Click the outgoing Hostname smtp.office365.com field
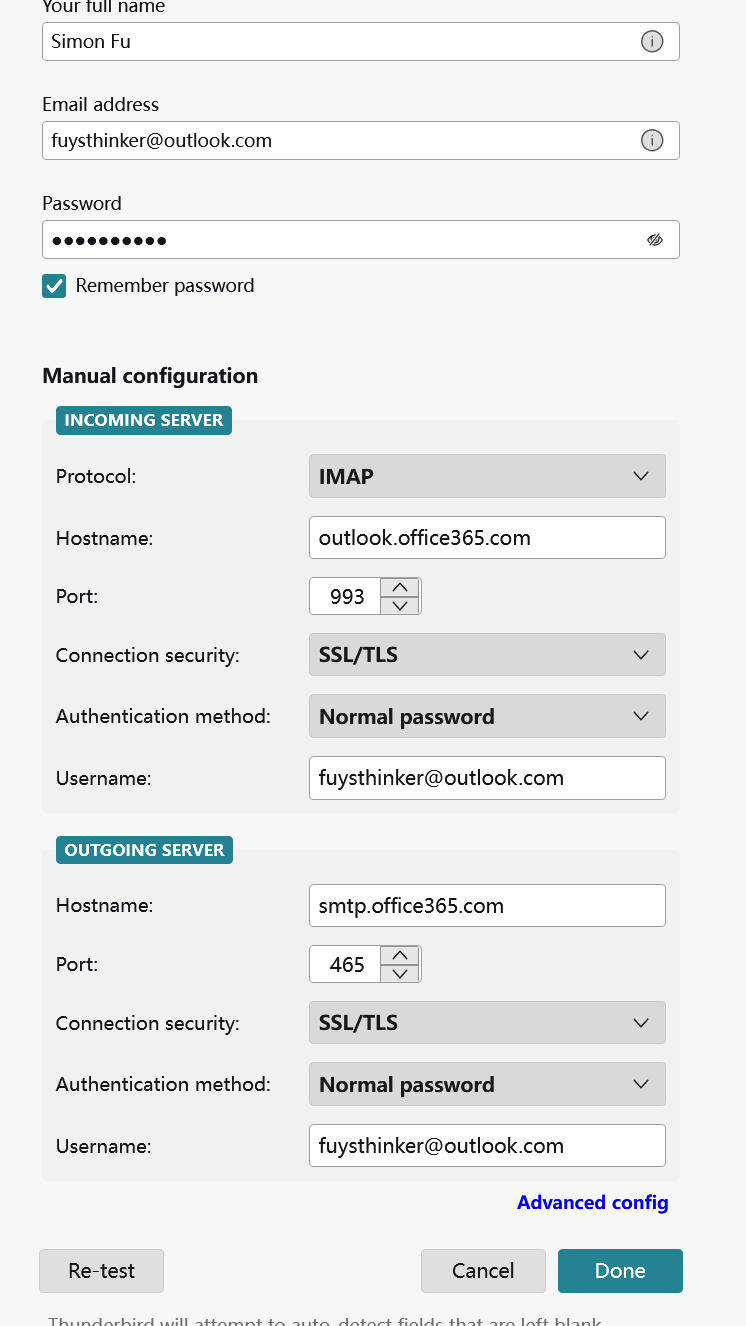The width and height of the screenshot is (746, 1326). point(487,906)
